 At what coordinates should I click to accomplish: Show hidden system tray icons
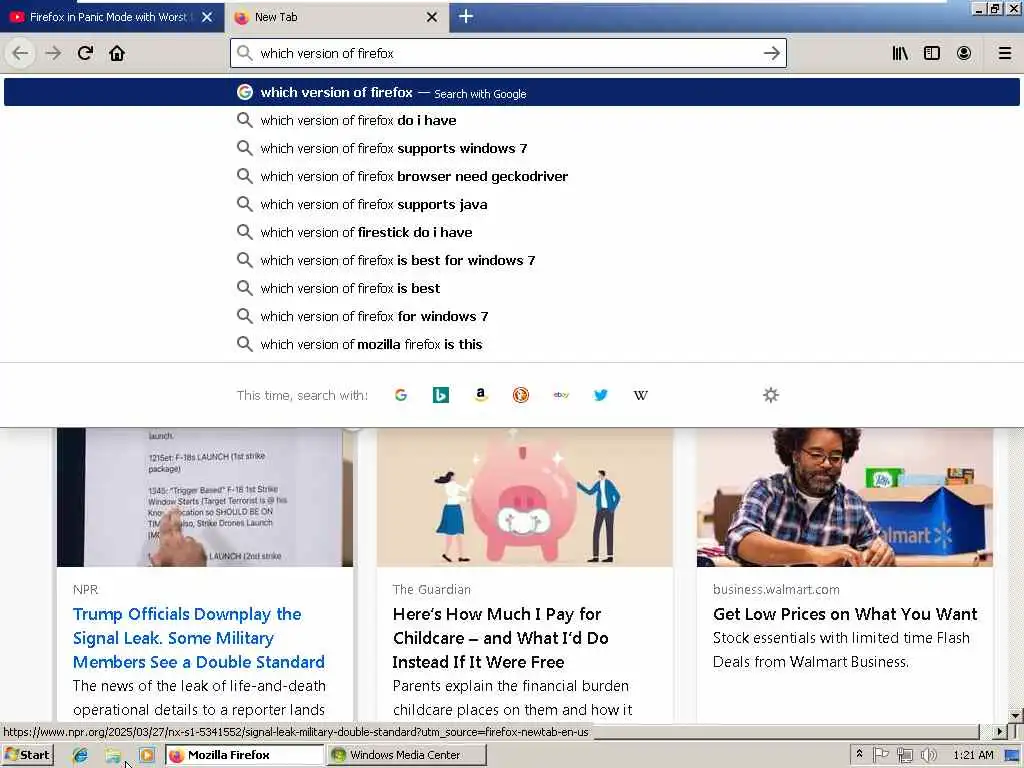pyautogui.click(x=859, y=754)
